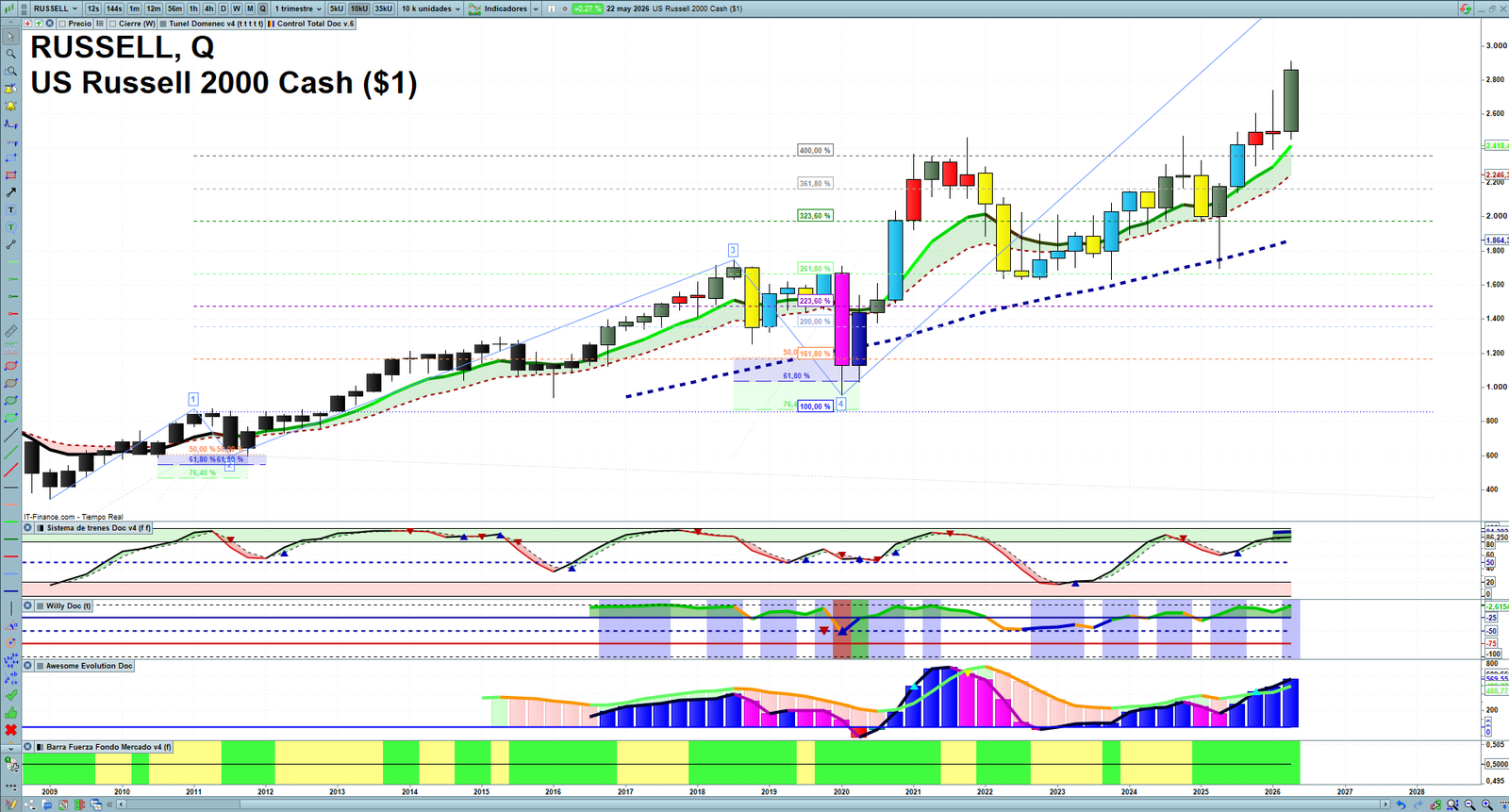Open the RUSSELL symbol dropdown
This screenshot has height=812, width=1509.
coord(55,8)
